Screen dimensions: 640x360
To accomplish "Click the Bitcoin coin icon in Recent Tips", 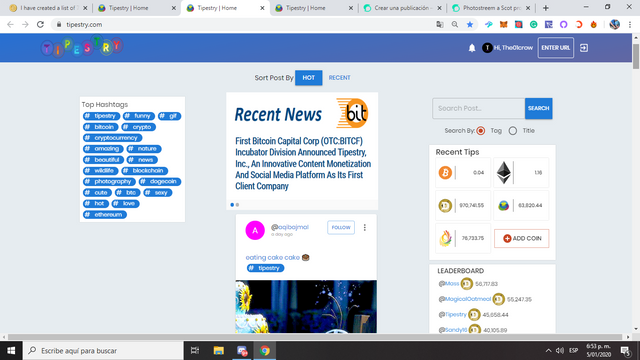I will [445, 173].
